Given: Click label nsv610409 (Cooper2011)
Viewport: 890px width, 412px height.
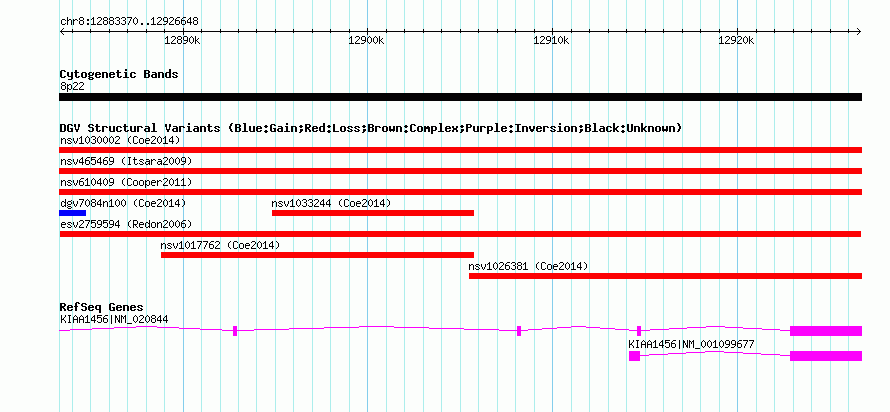Looking at the screenshot, I should tap(126, 182).
